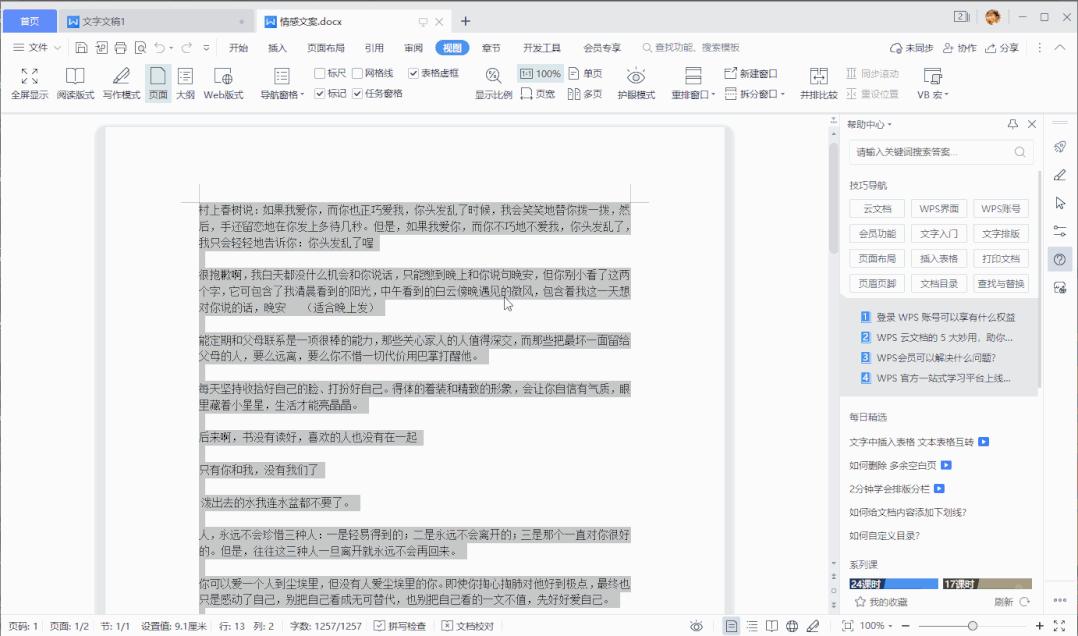Image resolution: width=1078 pixels, height=636 pixels.
Task: Open 并排比较 side-by-side compare
Action: click(819, 80)
